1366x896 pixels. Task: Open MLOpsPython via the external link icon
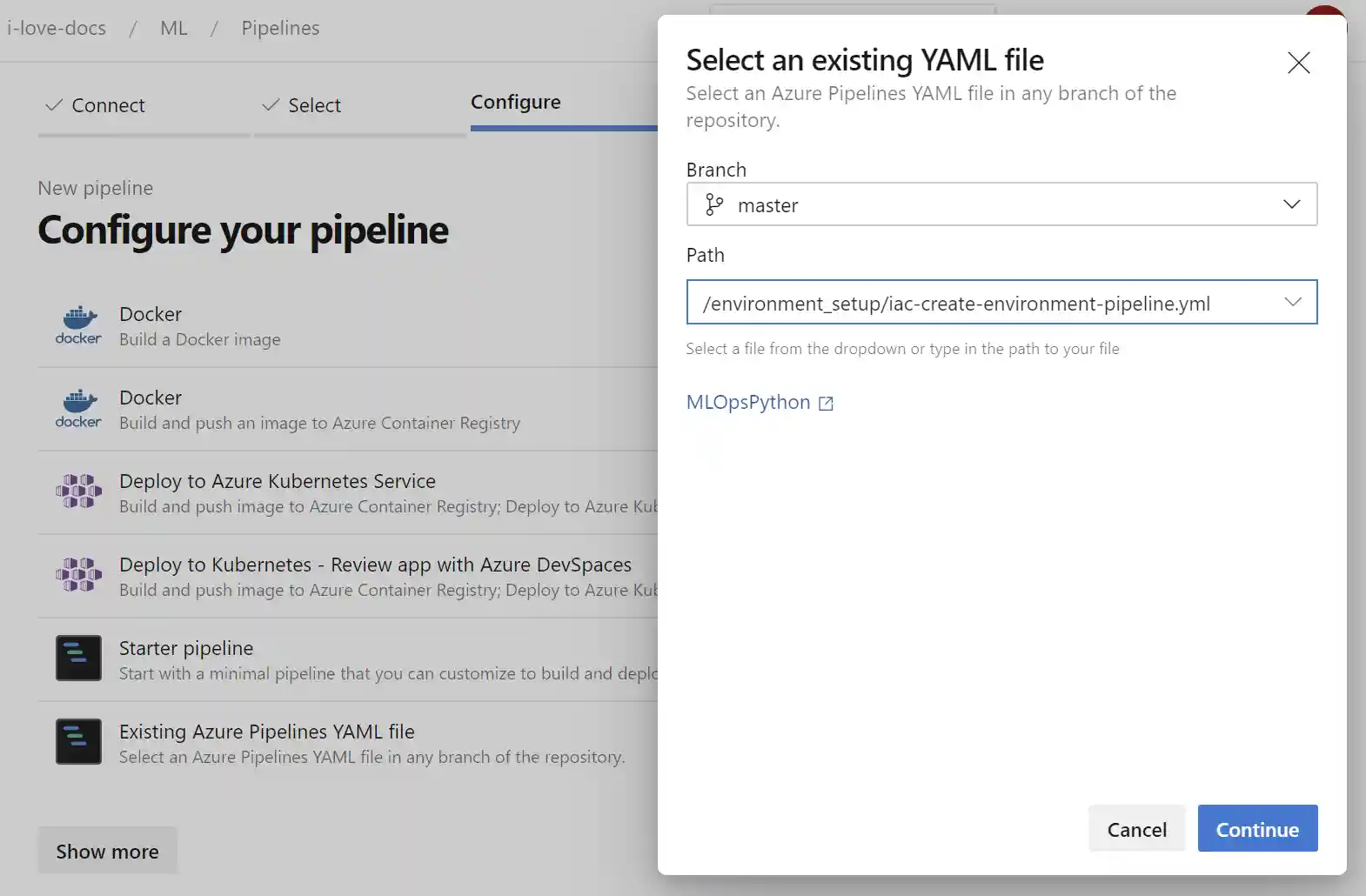tap(825, 403)
